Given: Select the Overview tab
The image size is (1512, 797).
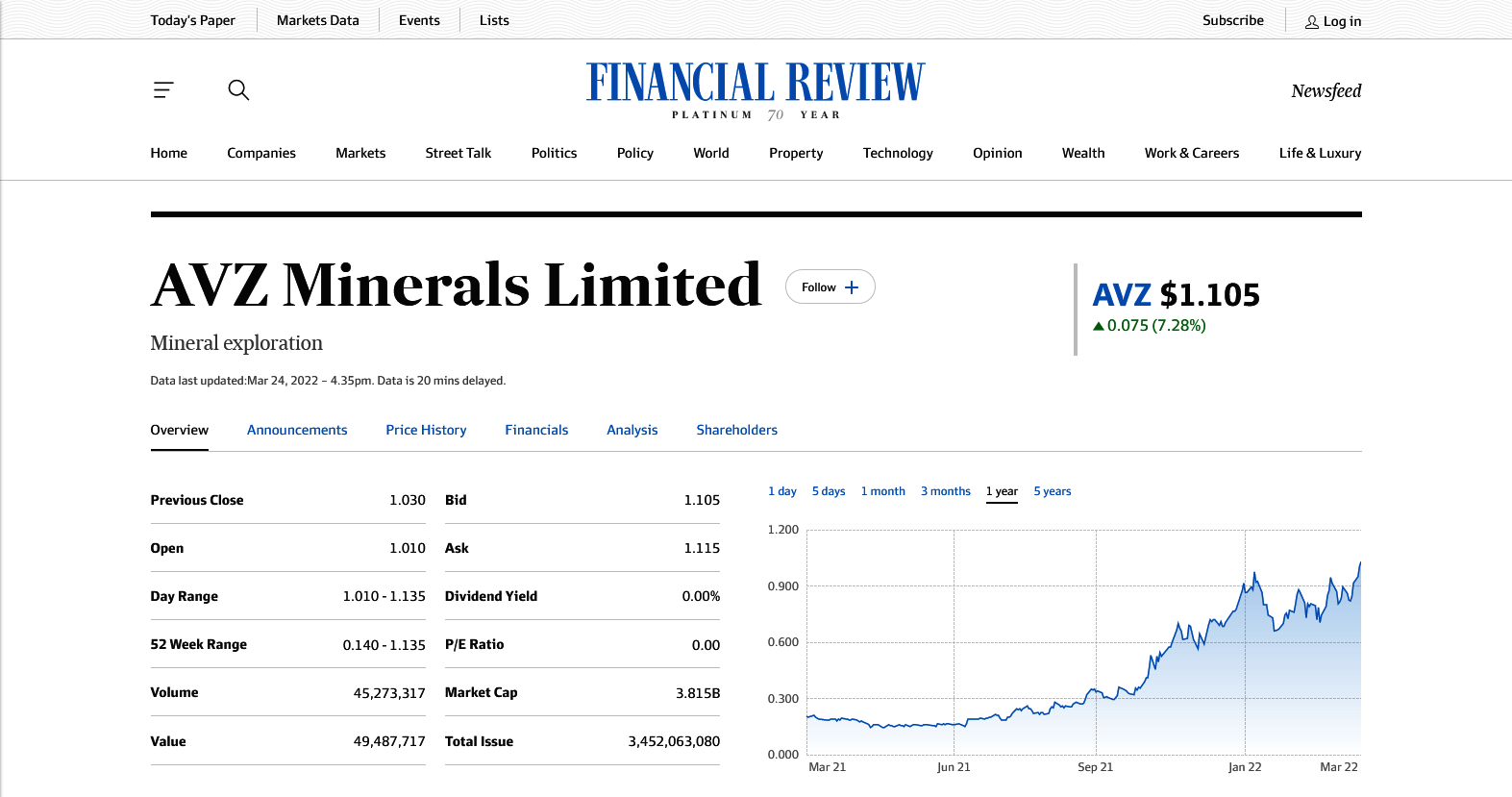Looking at the screenshot, I should pos(180,430).
